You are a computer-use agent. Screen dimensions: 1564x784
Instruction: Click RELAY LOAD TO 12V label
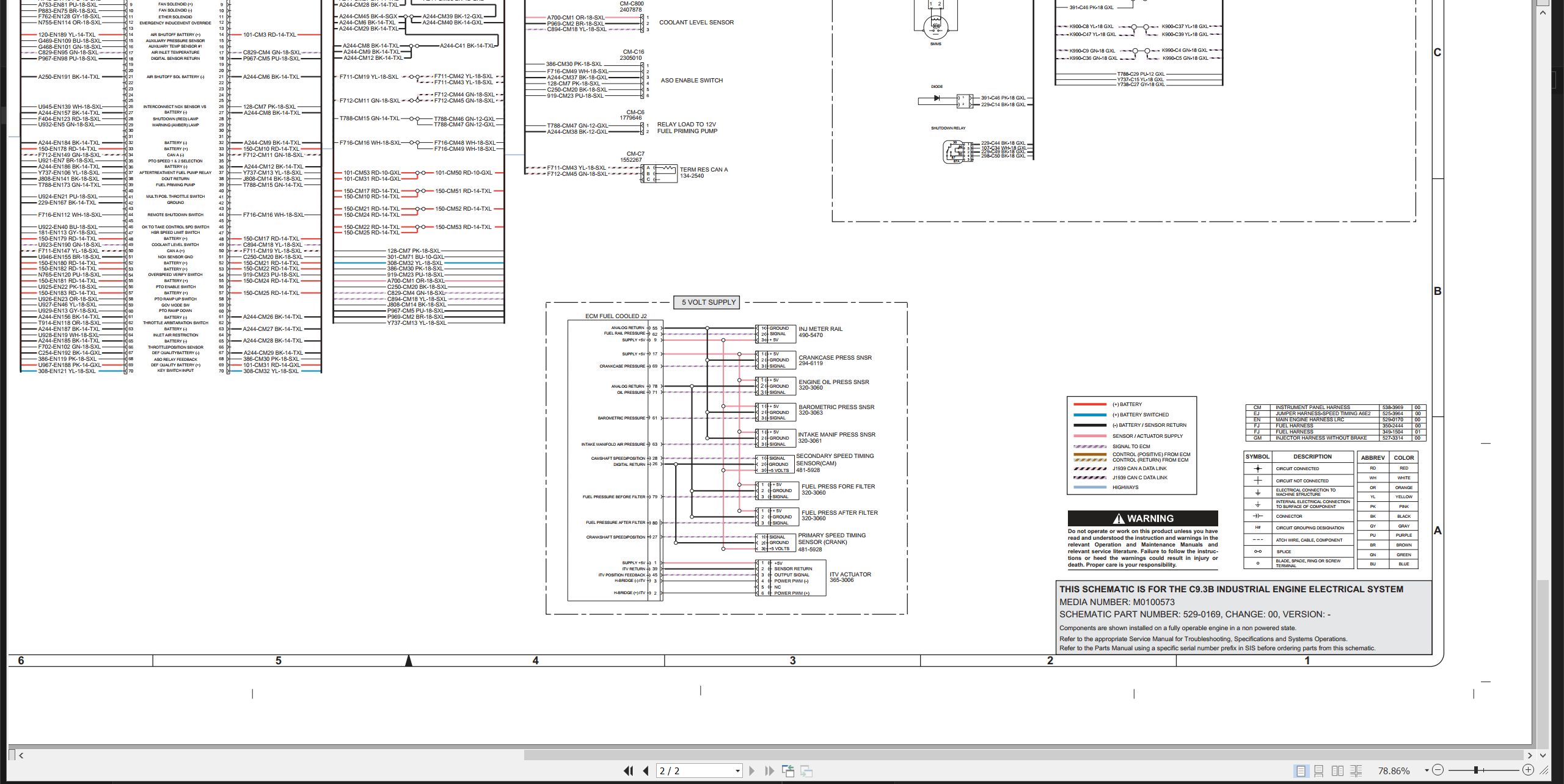687,125
